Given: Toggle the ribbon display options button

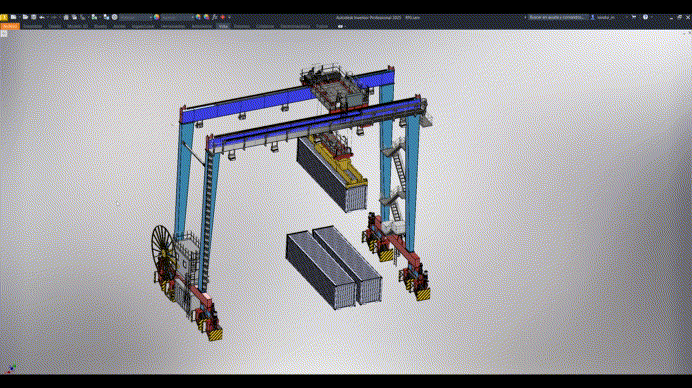Looking at the screenshot, I should [x=340, y=26].
